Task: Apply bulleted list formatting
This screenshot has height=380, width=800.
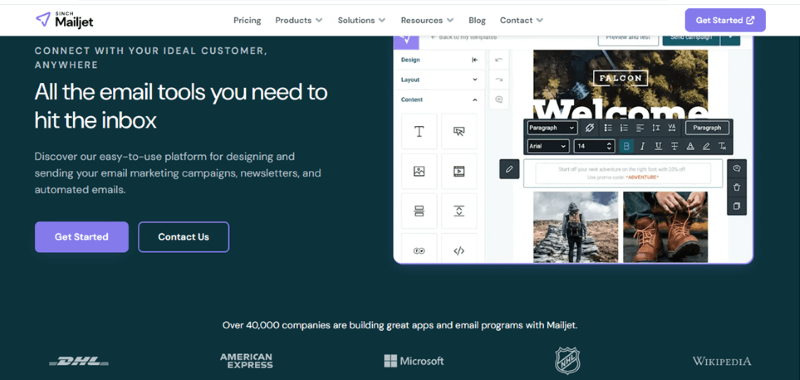Action: click(x=608, y=128)
